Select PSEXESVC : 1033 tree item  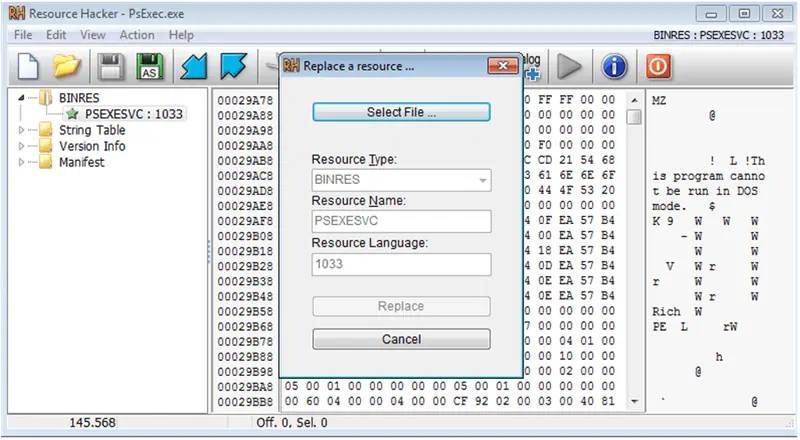(134, 114)
